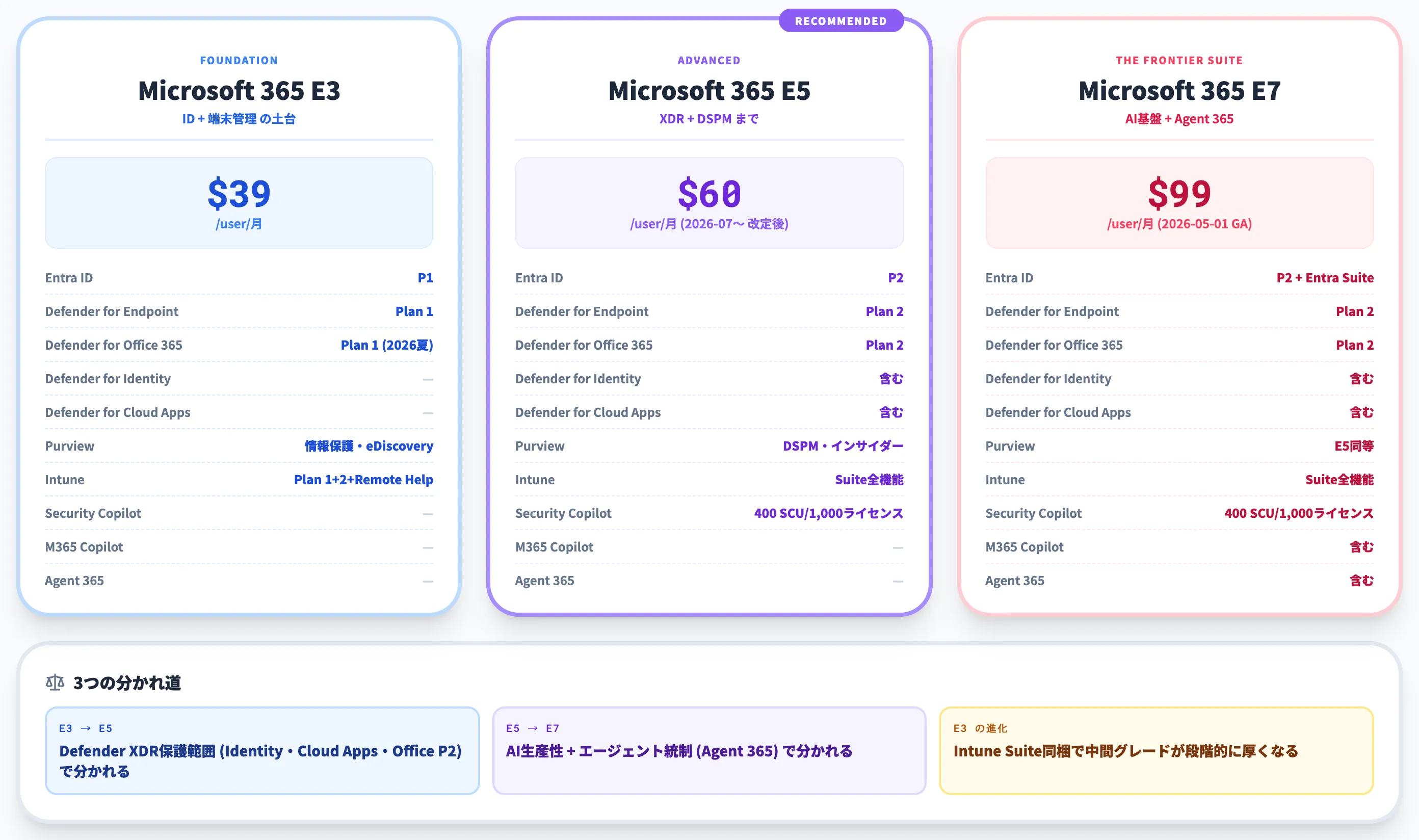Viewport: 1419px width, 840px height.
Task: Click E5 Intune value 'Suite全機能'
Action: click(x=869, y=480)
